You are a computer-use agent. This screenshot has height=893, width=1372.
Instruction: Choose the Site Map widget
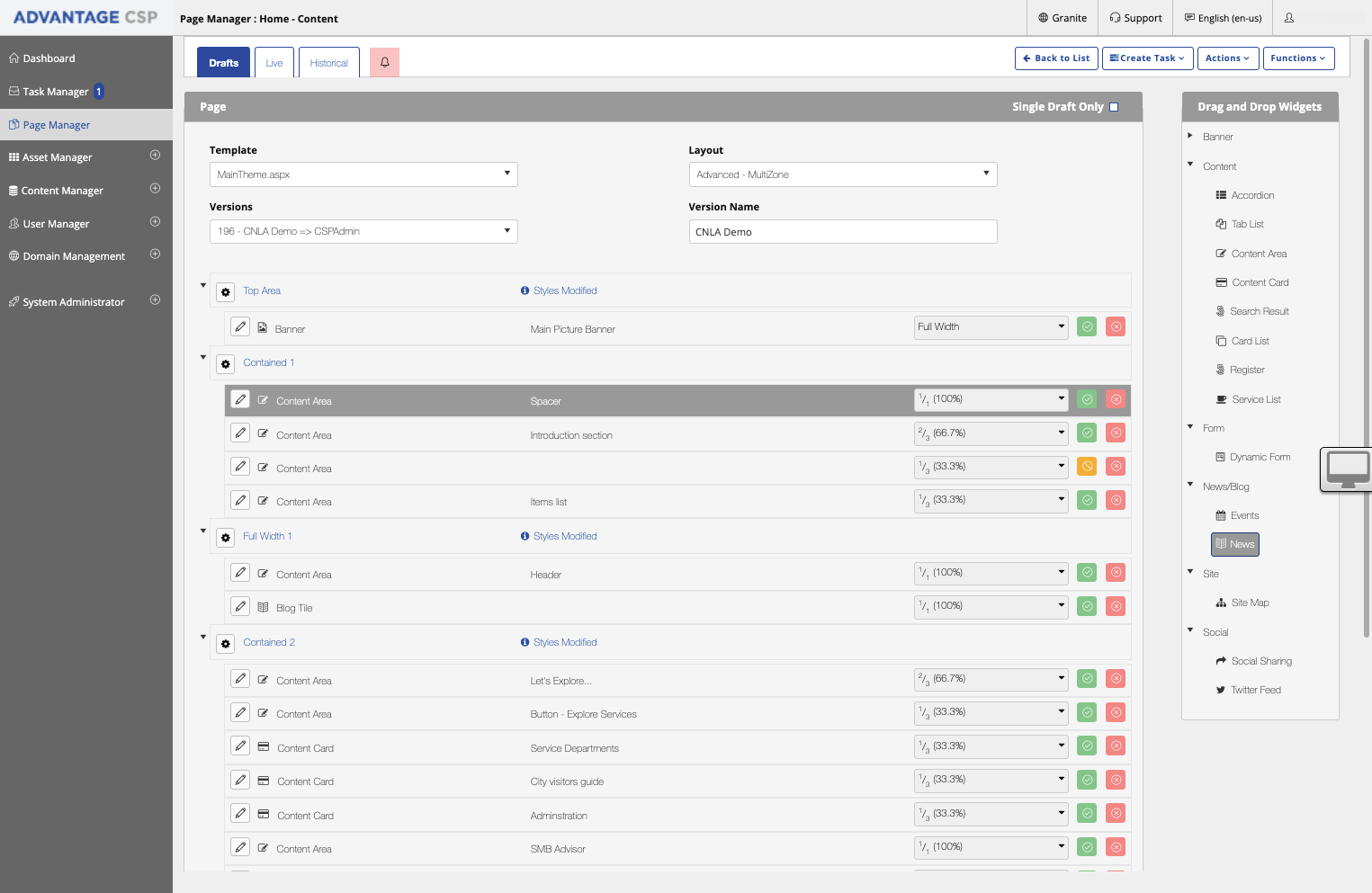(x=1242, y=603)
